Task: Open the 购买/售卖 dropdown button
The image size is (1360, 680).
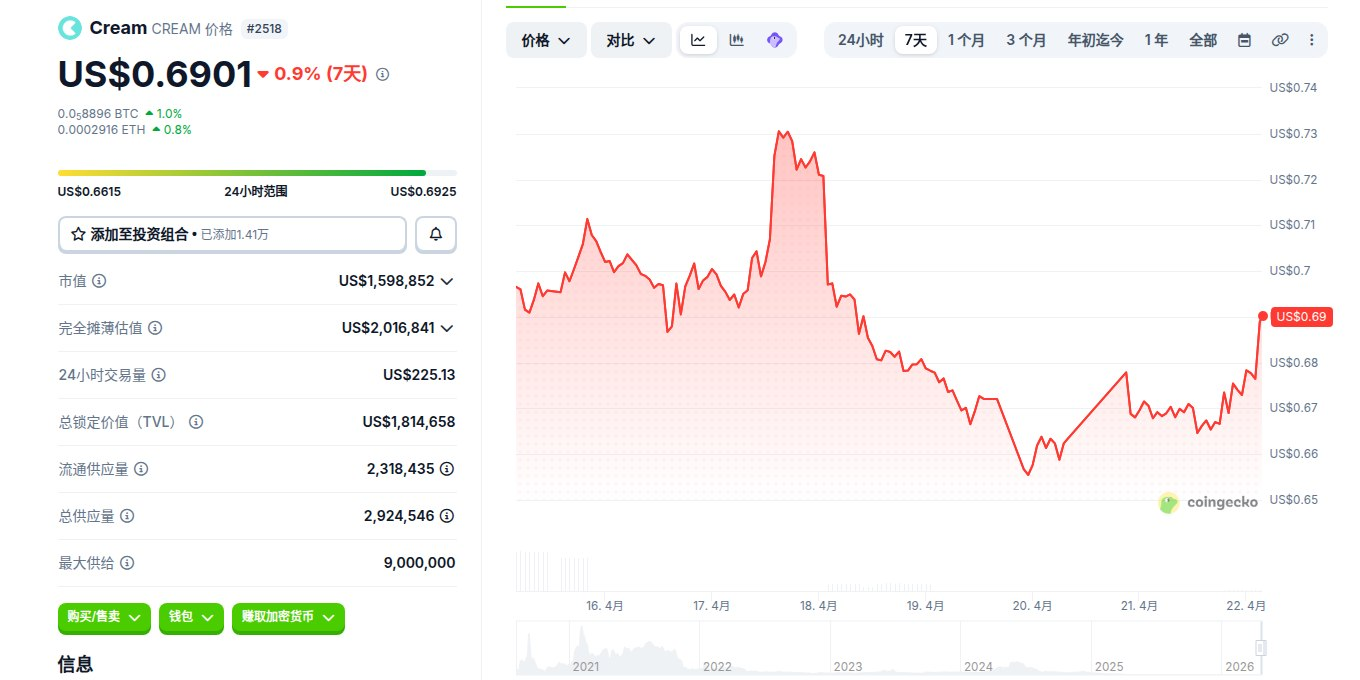Action: 104,617
